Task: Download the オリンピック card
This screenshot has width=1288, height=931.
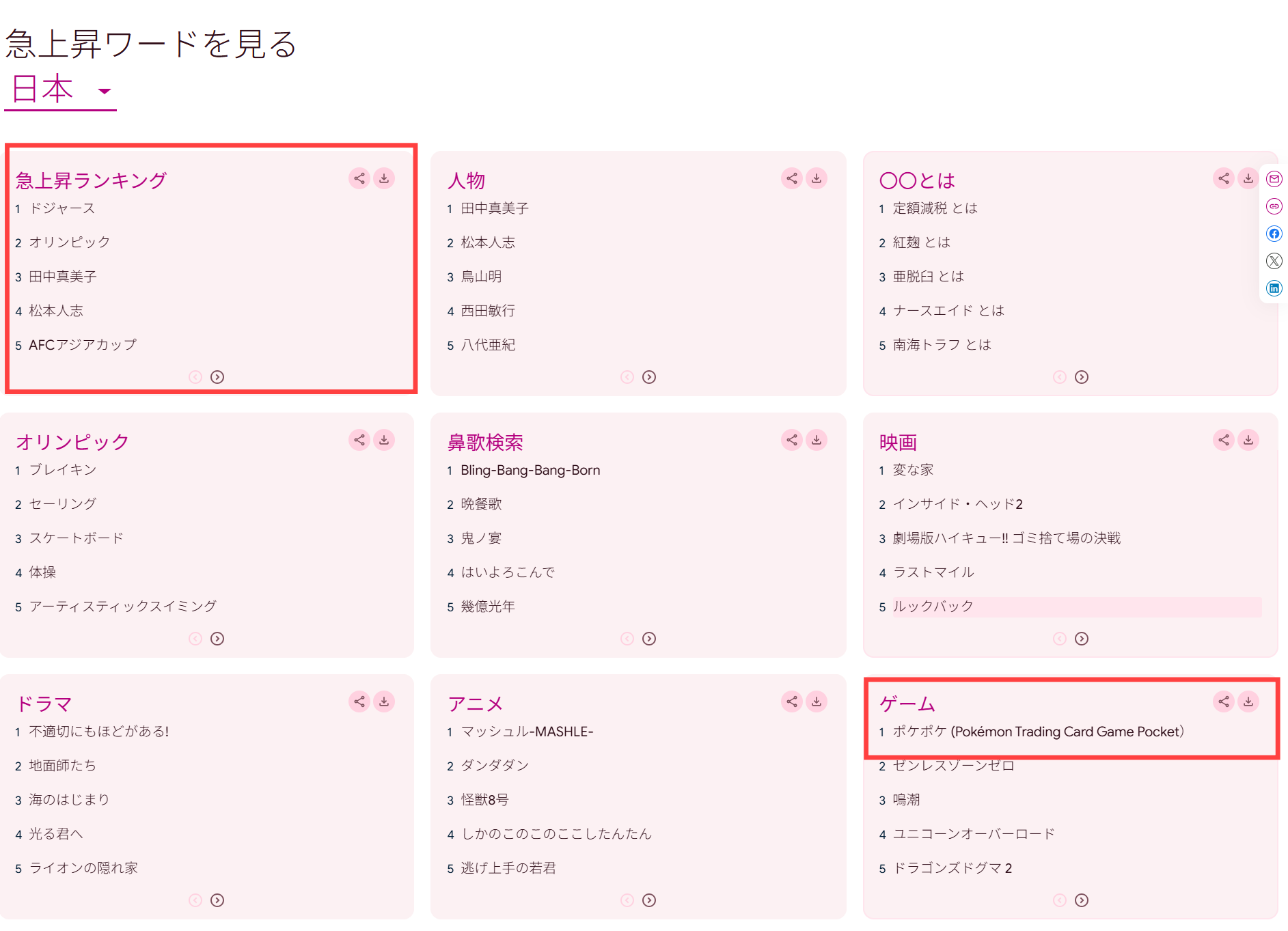Action: tap(384, 440)
